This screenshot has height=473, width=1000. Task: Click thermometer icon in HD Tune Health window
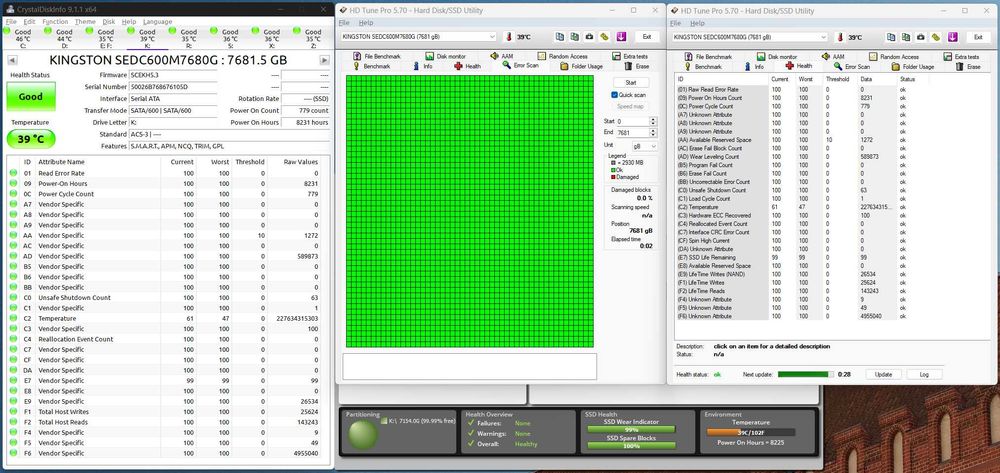click(x=840, y=38)
